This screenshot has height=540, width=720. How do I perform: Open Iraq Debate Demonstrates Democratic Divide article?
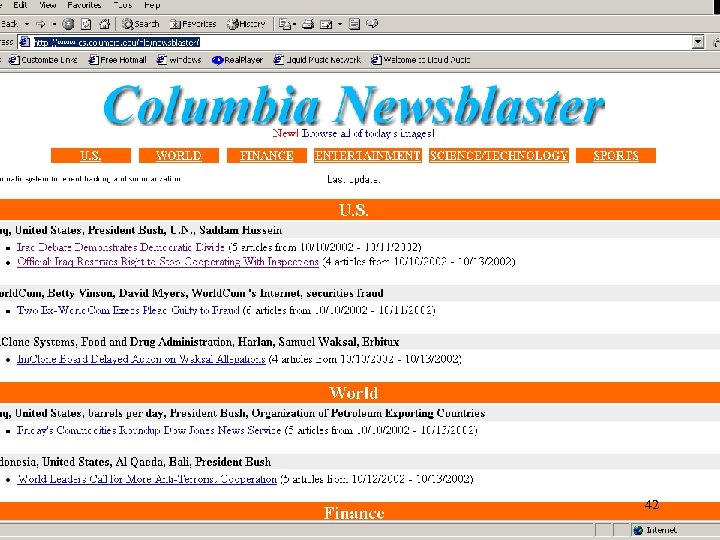point(121,247)
